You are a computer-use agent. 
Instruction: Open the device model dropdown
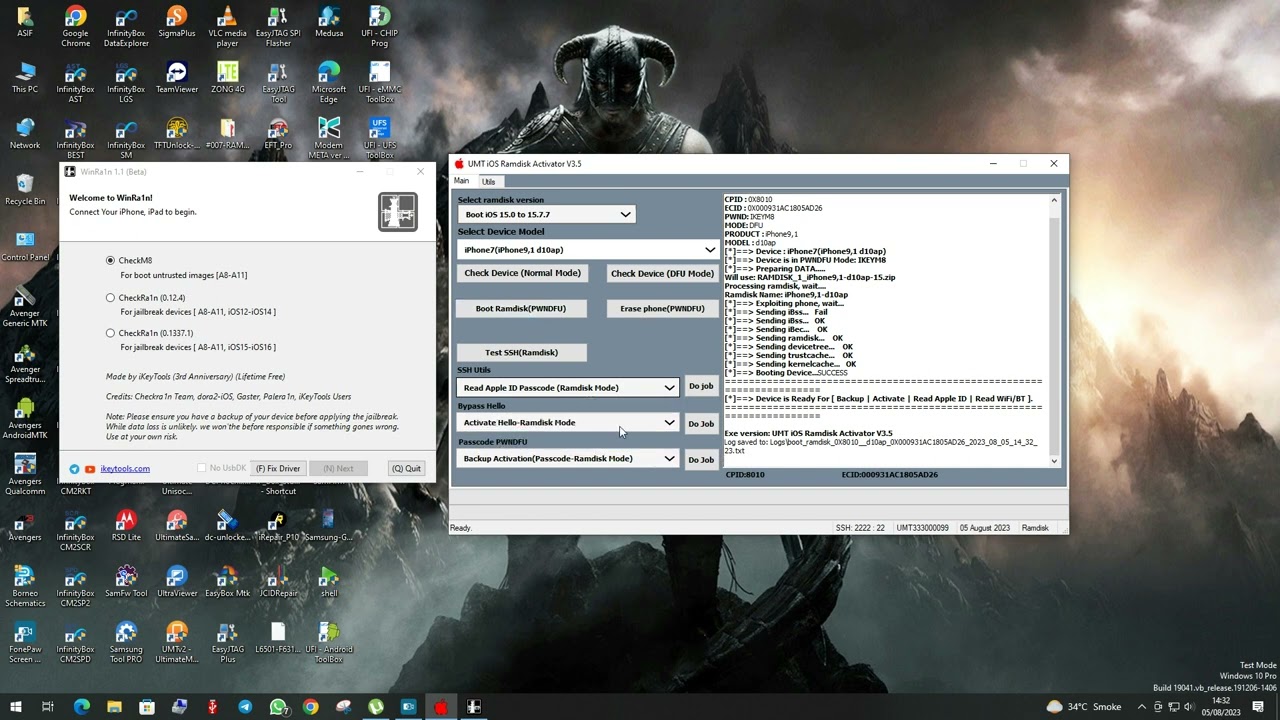tap(588, 250)
